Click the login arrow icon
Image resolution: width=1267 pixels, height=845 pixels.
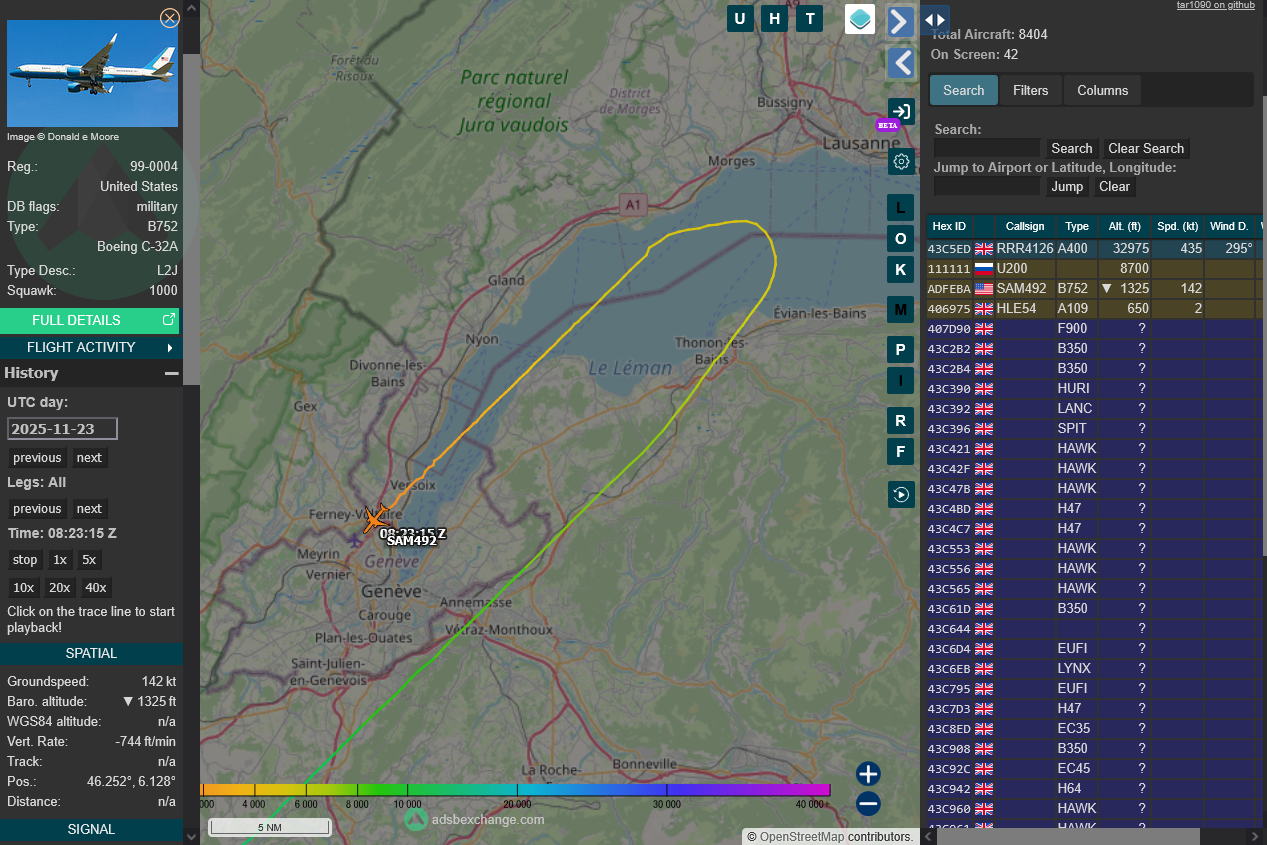click(901, 111)
